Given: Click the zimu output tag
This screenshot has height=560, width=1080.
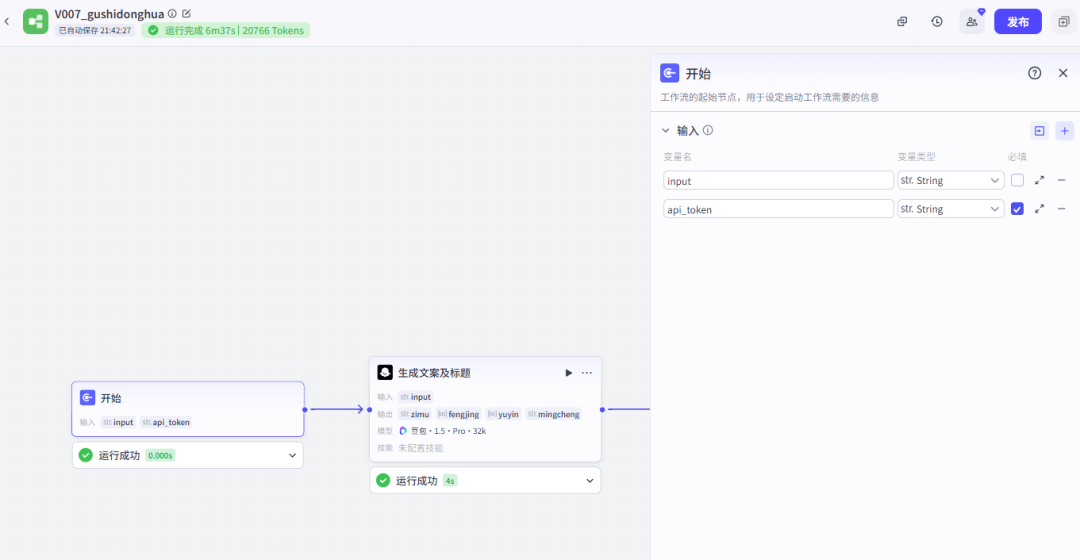Looking at the screenshot, I should (415, 414).
